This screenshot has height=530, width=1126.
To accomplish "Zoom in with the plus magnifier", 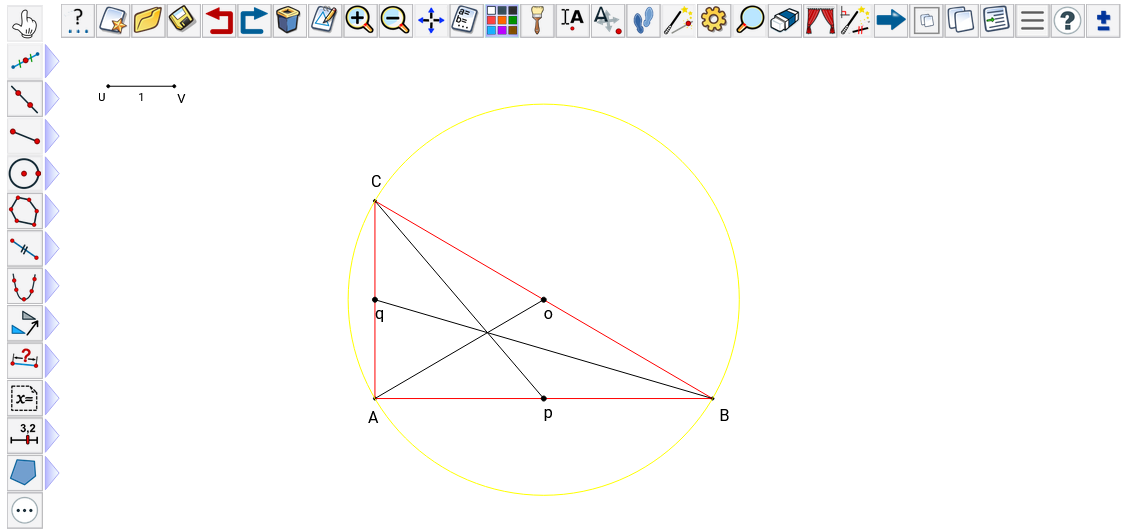I will [x=360, y=21].
